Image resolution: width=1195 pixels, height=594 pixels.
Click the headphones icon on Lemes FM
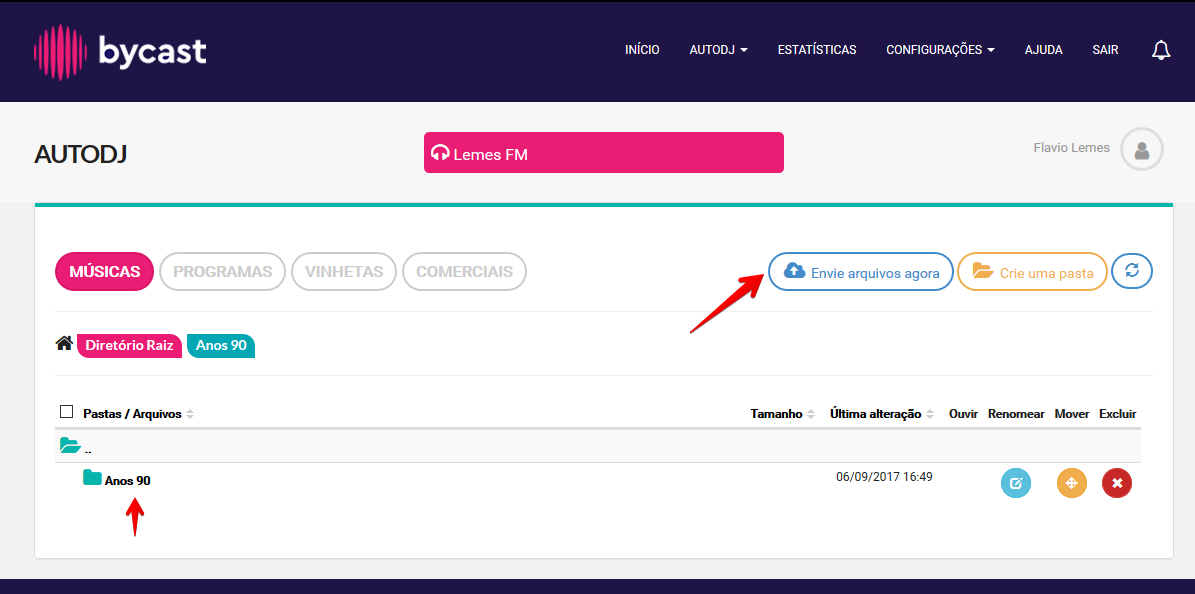440,153
